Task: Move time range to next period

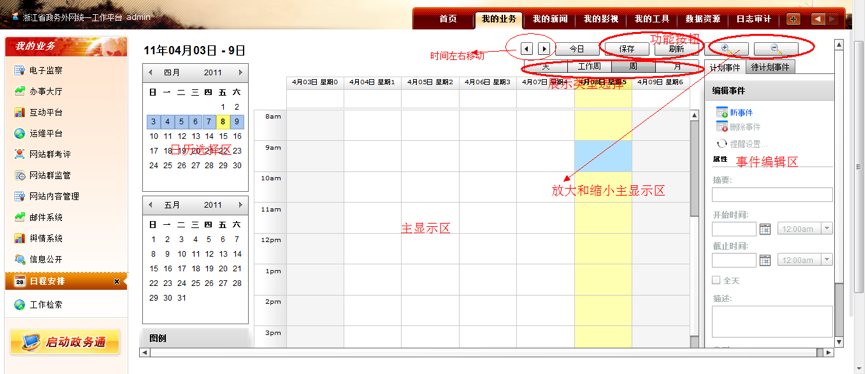Action: pyautogui.click(x=544, y=49)
